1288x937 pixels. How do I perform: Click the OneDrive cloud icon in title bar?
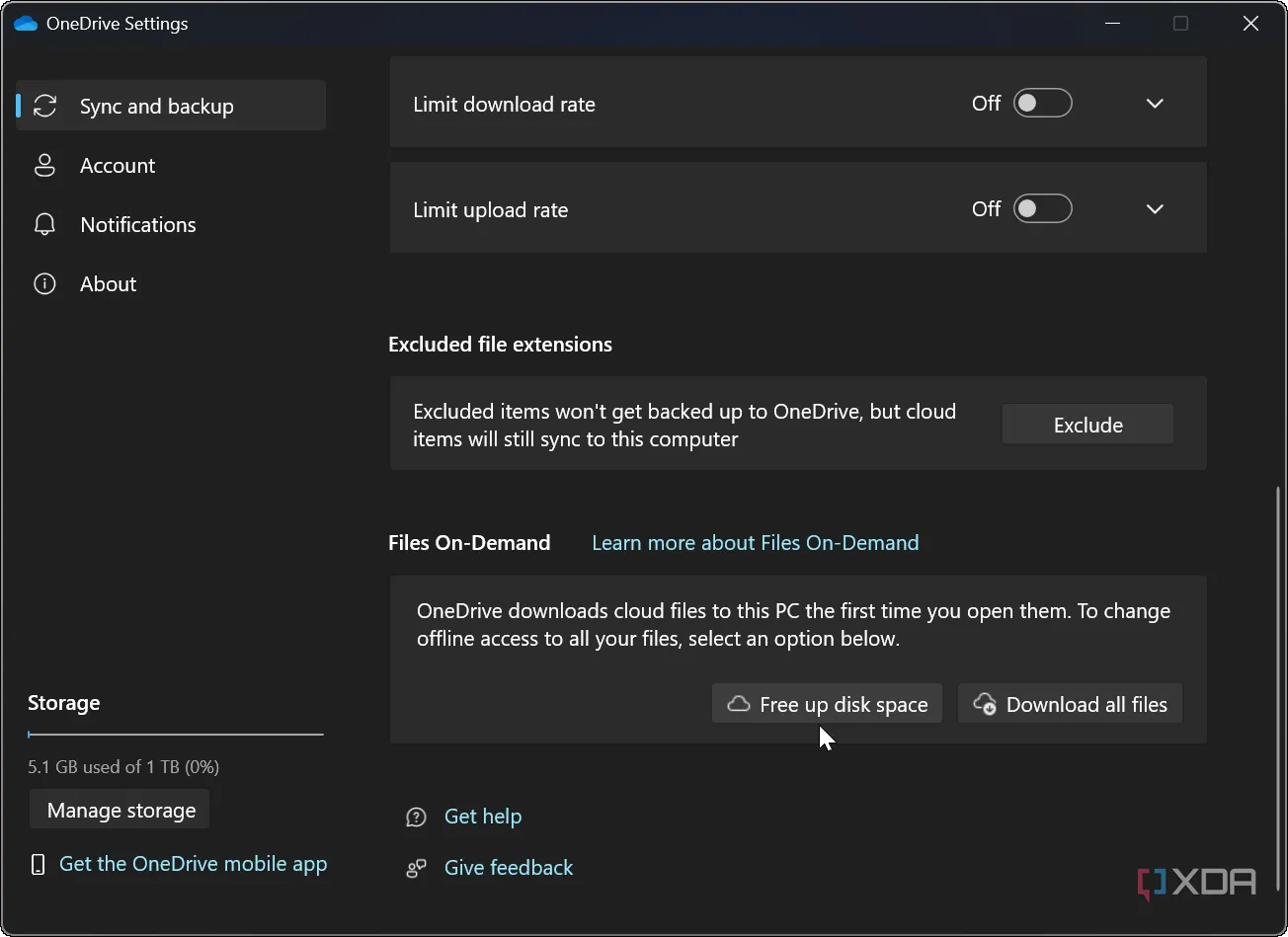point(26,24)
